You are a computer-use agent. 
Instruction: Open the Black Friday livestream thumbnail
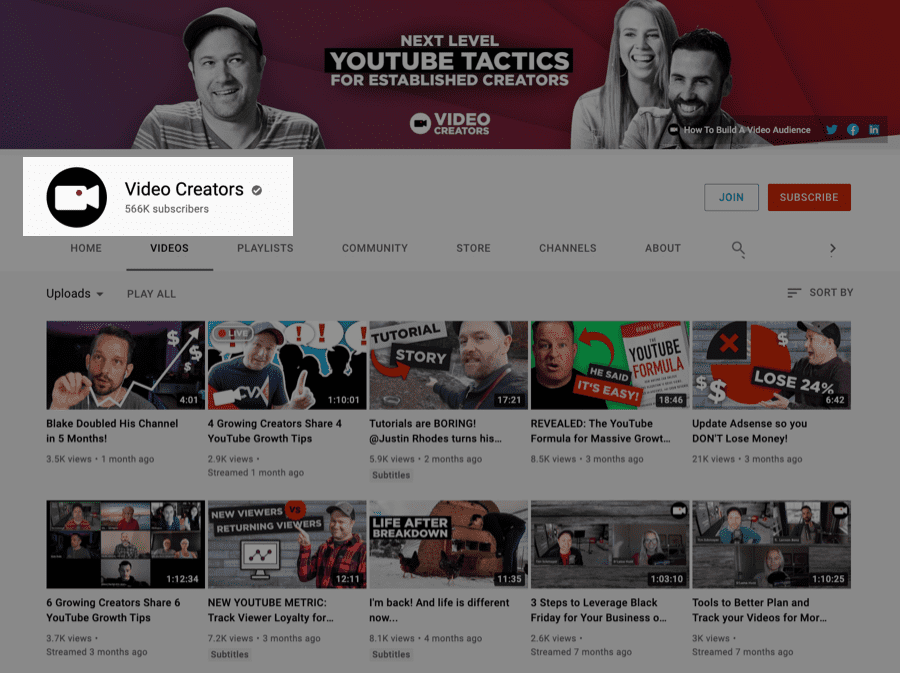[x=610, y=544]
